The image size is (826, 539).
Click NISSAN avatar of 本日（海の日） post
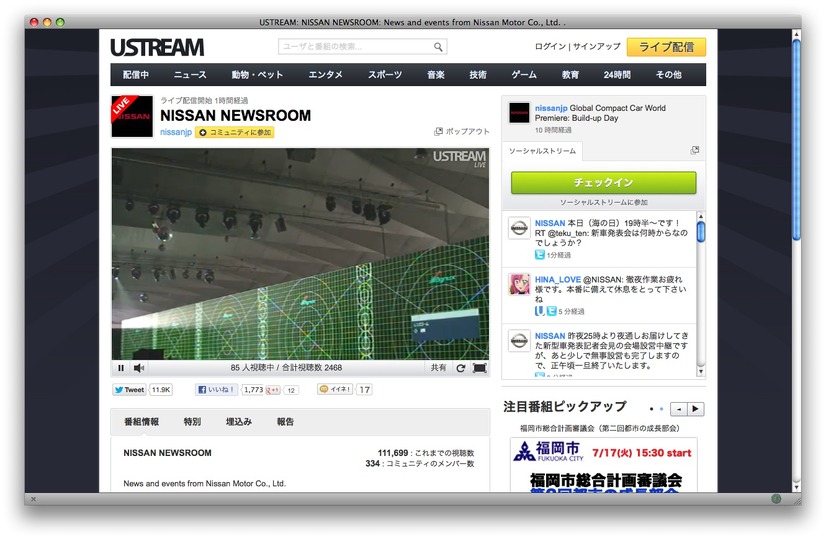(x=519, y=228)
